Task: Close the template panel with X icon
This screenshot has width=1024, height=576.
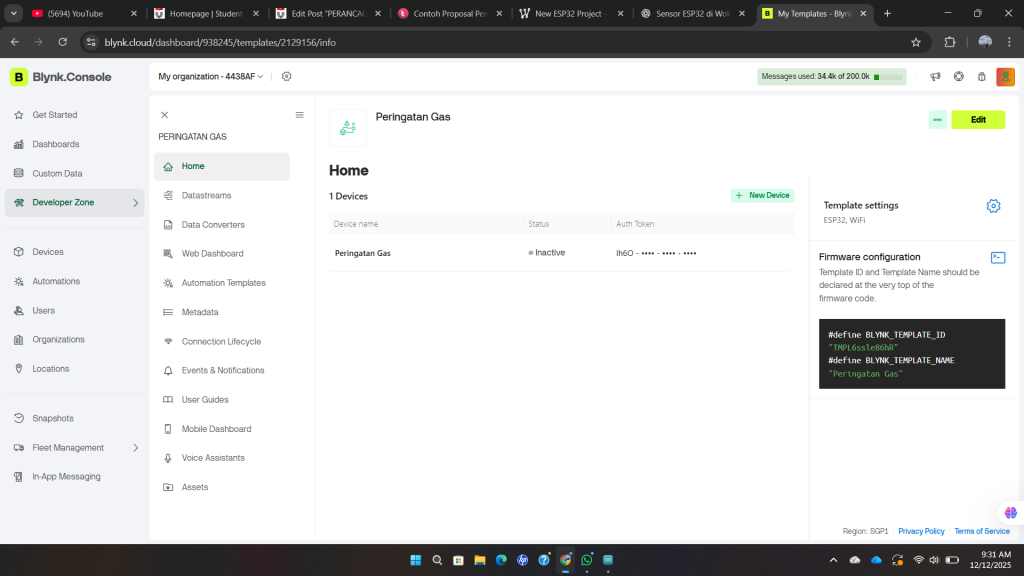Action: (x=165, y=115)
